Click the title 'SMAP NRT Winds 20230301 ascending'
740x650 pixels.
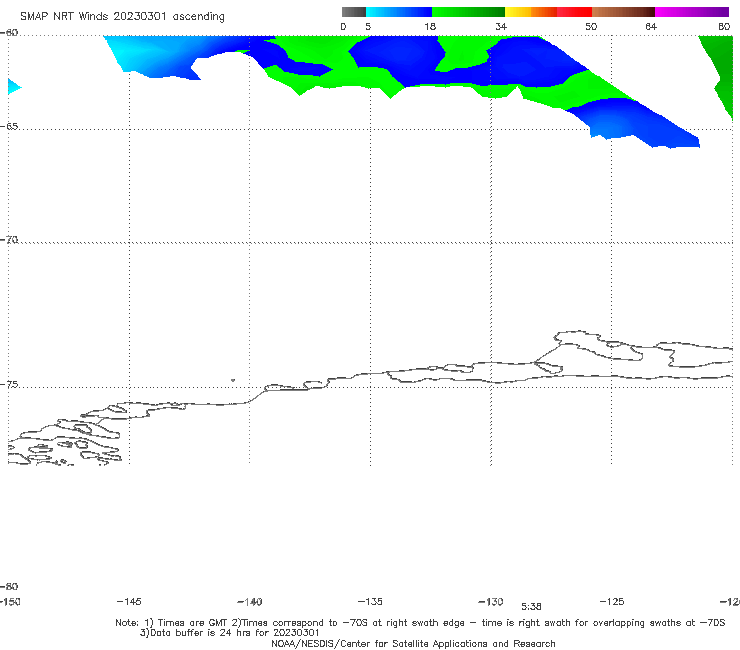[x=122, y=17]
